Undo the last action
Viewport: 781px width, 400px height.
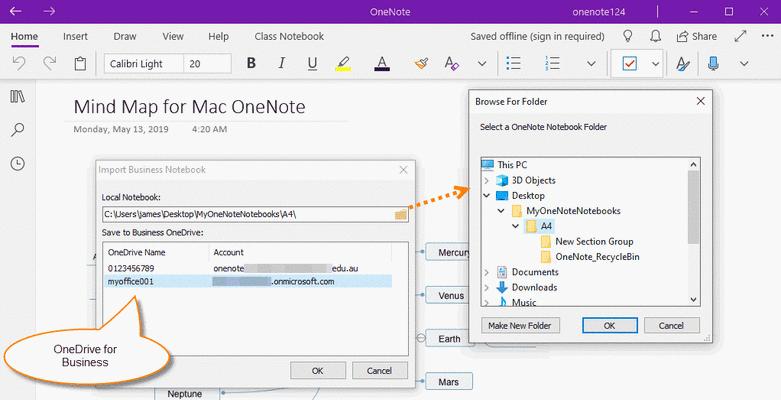(19, 63)
